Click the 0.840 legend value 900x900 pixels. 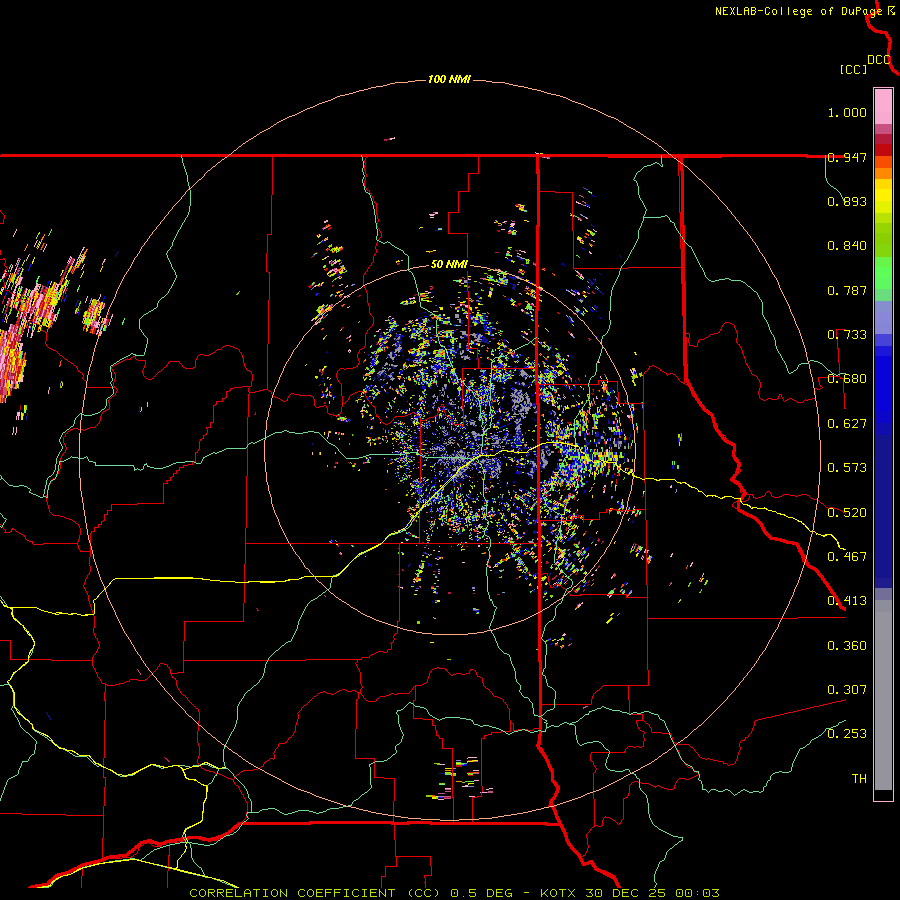tap(847, 246)
